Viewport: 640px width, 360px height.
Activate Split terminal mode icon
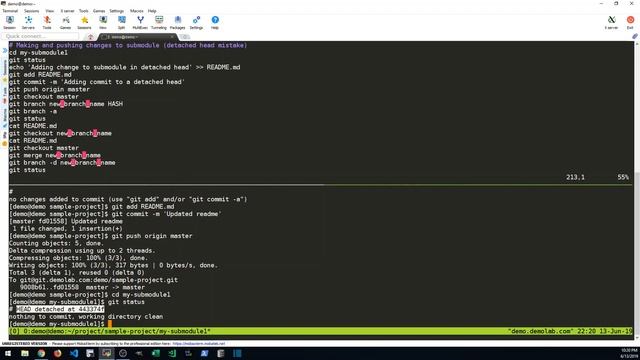pos(122,22)
